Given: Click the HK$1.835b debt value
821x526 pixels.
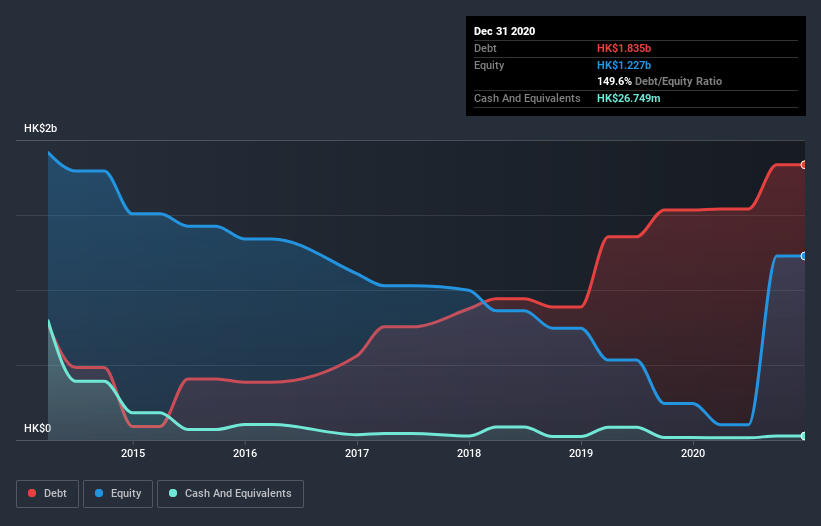Looking at the screenshot, I should [624, 49].
